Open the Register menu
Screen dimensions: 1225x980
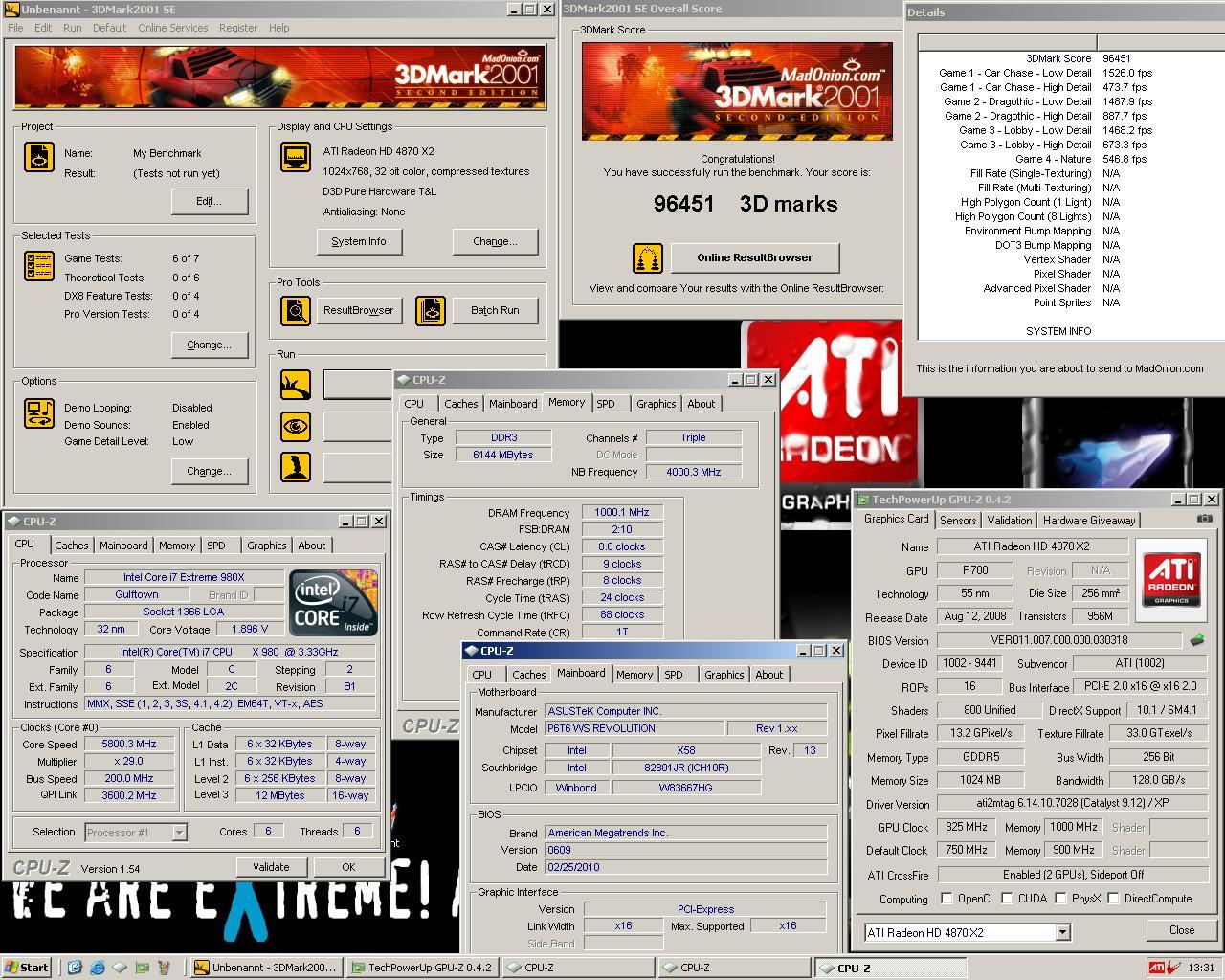pyautogui.click(x=237, y=28)
